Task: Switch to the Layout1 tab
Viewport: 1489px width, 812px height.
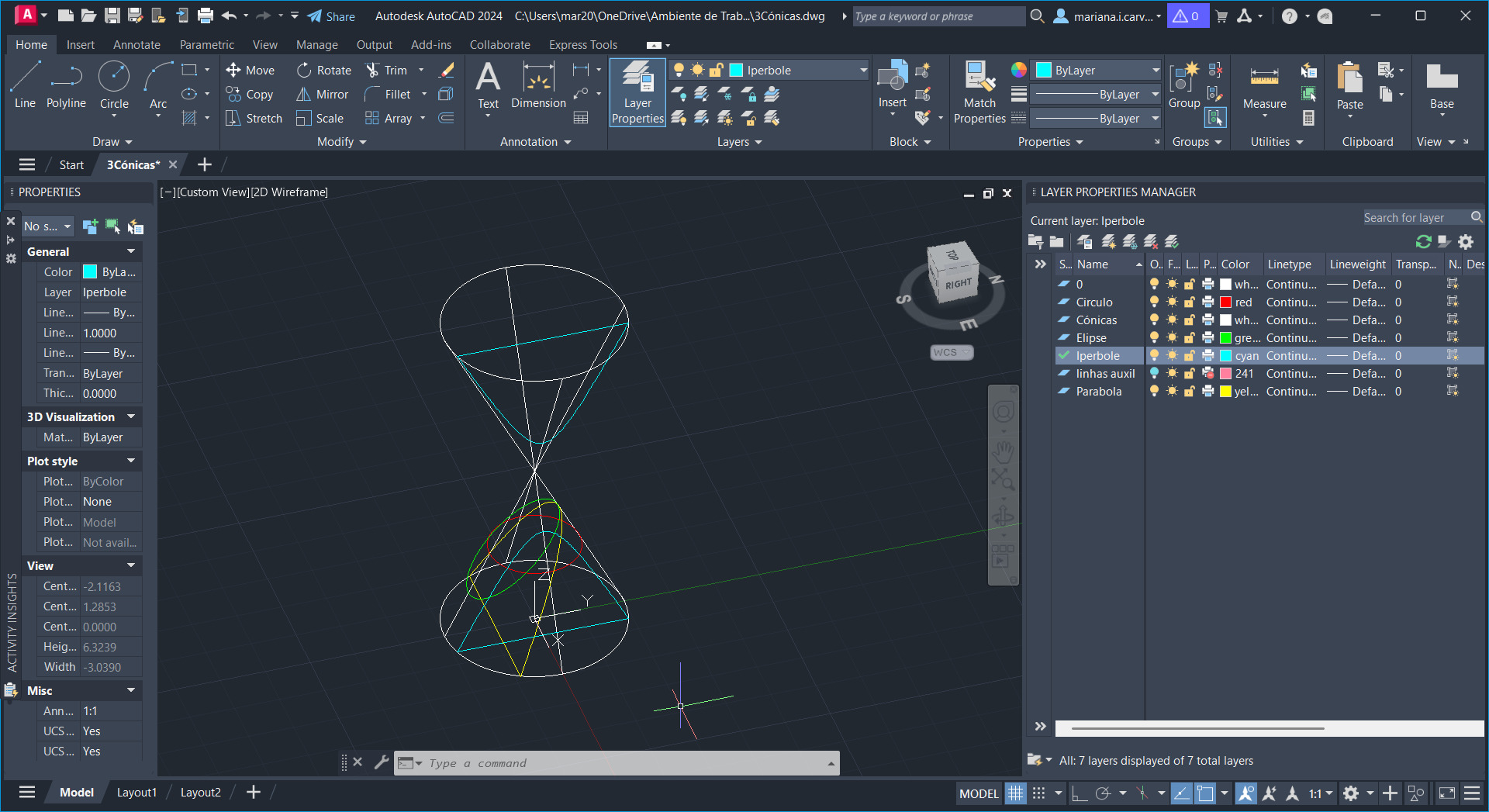Action: 136,793
